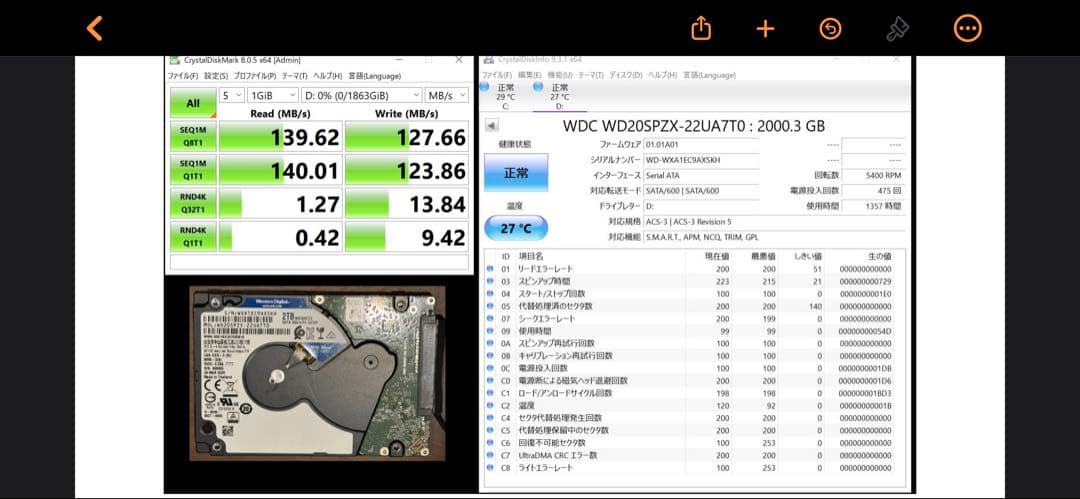The image size is (1080, 499).
Task: Click the firmware field 01.01A01
Action: (x=700, y=145)
